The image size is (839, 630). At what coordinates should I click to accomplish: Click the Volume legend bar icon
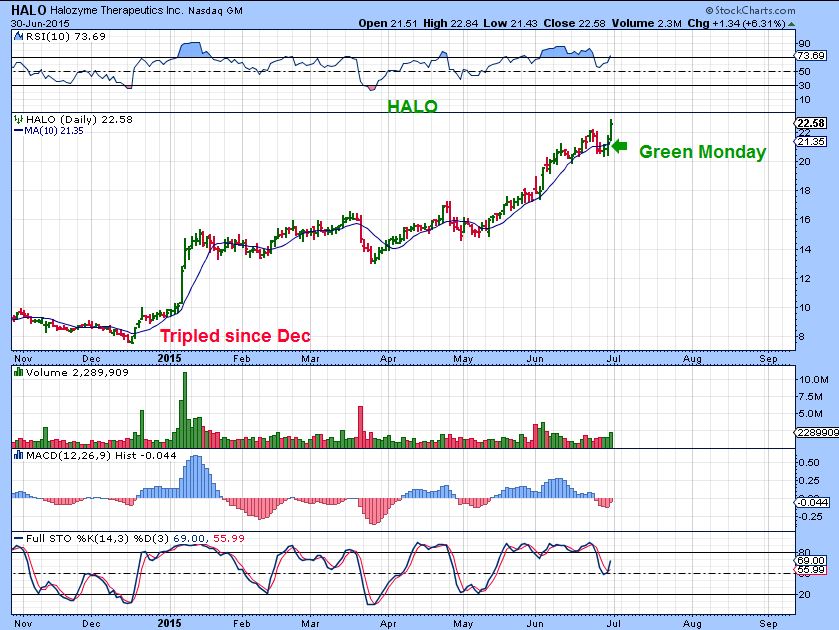(17, 371)
